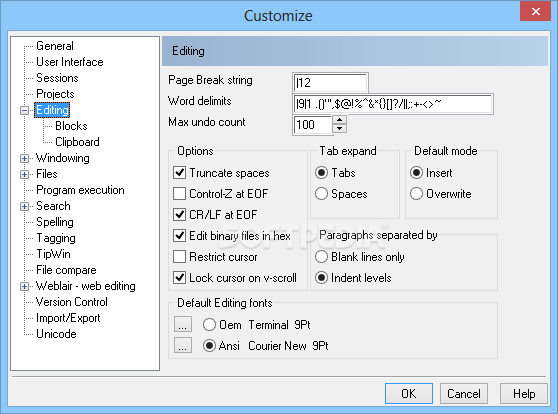Expand Weblair - web editing node

pyautogui.click(x=24, y=287)
